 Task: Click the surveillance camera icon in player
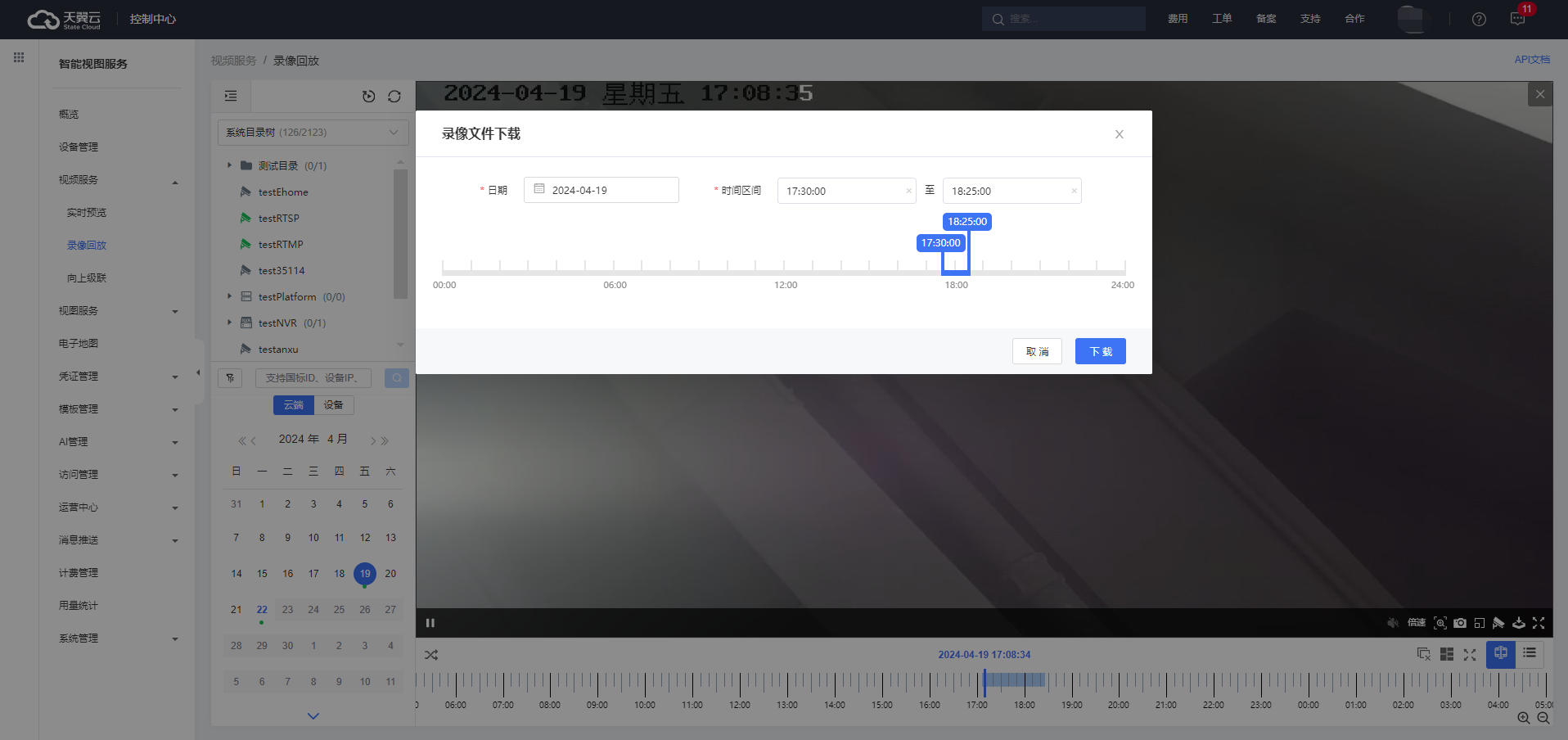1498,623
